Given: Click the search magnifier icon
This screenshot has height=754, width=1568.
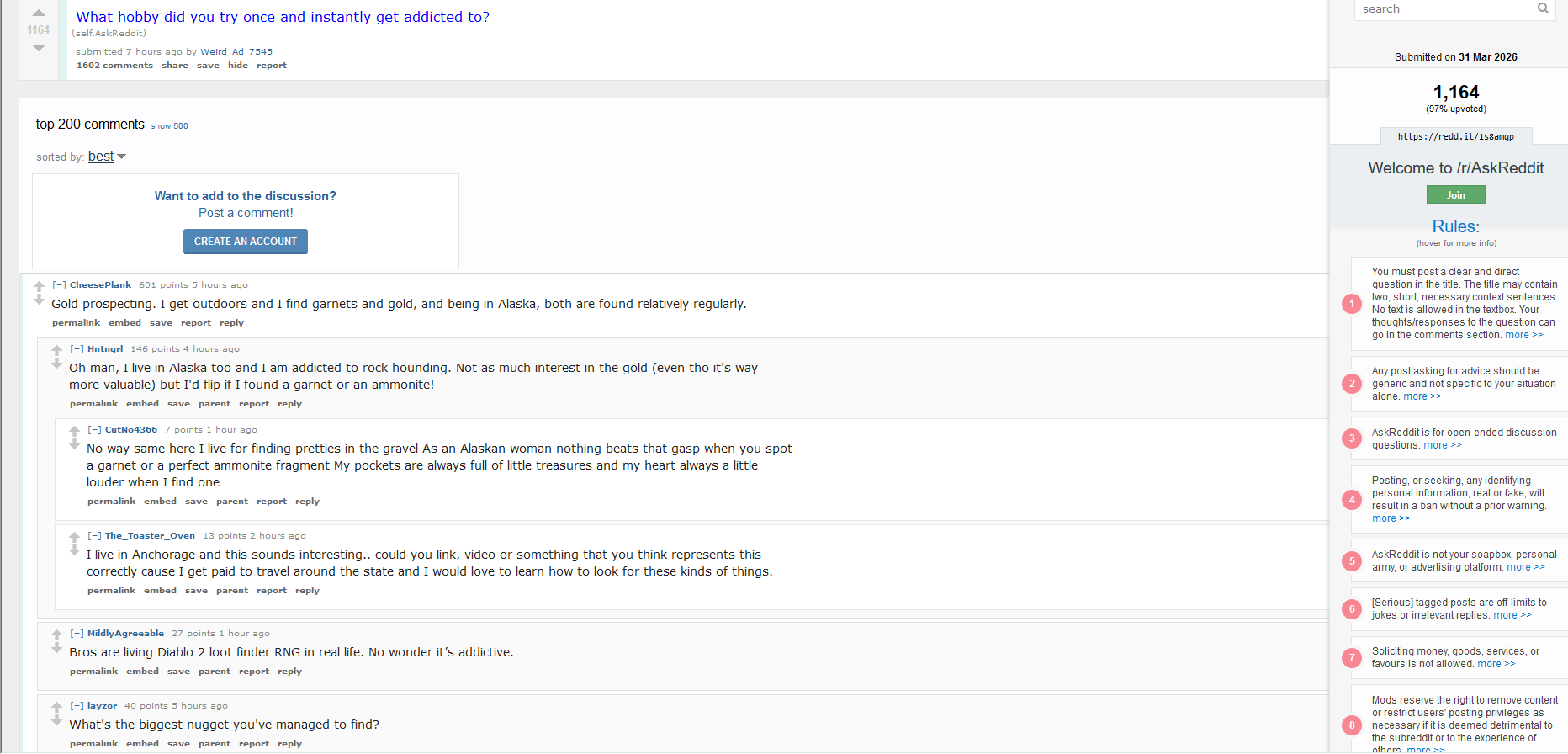Looking at the screenshot, I should click(x=1543, y=8).
